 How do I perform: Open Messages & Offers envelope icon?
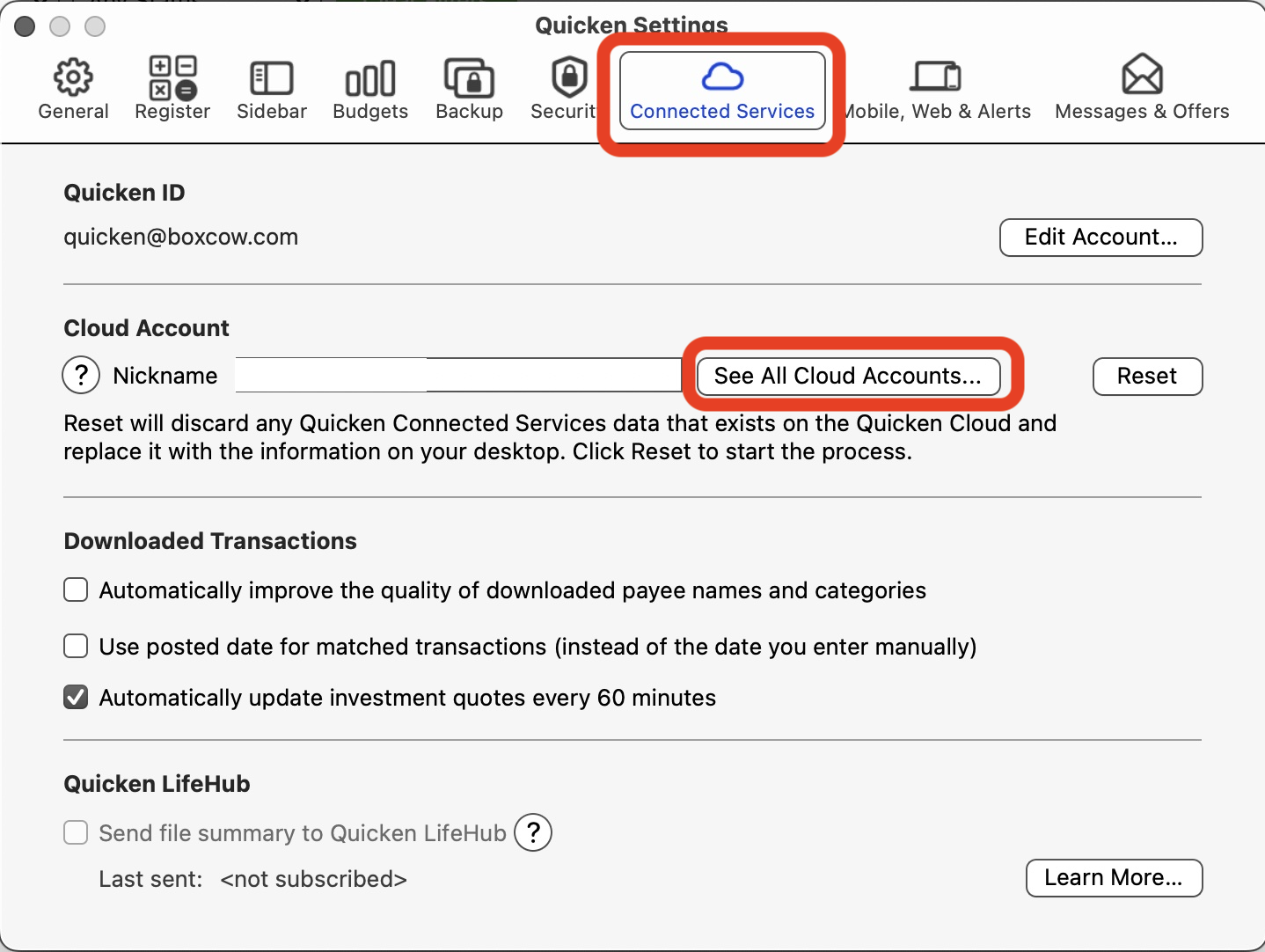coord(1142,75)
